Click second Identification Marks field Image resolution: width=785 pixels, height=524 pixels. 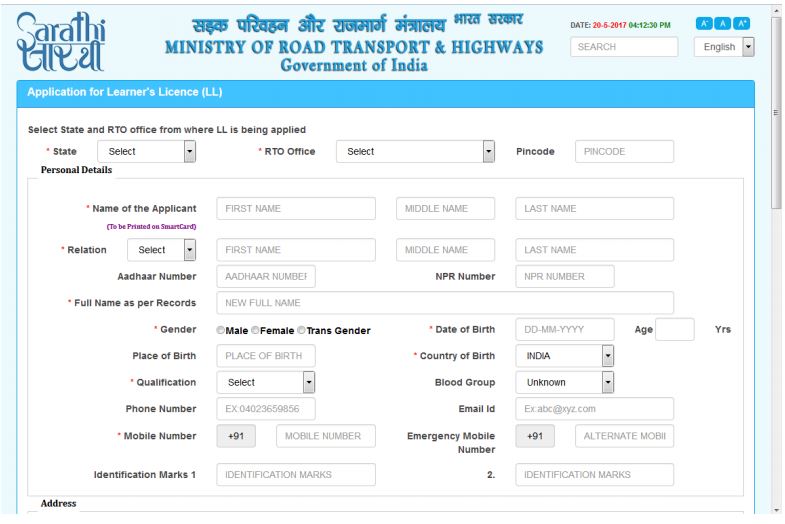tap(594, 475)
